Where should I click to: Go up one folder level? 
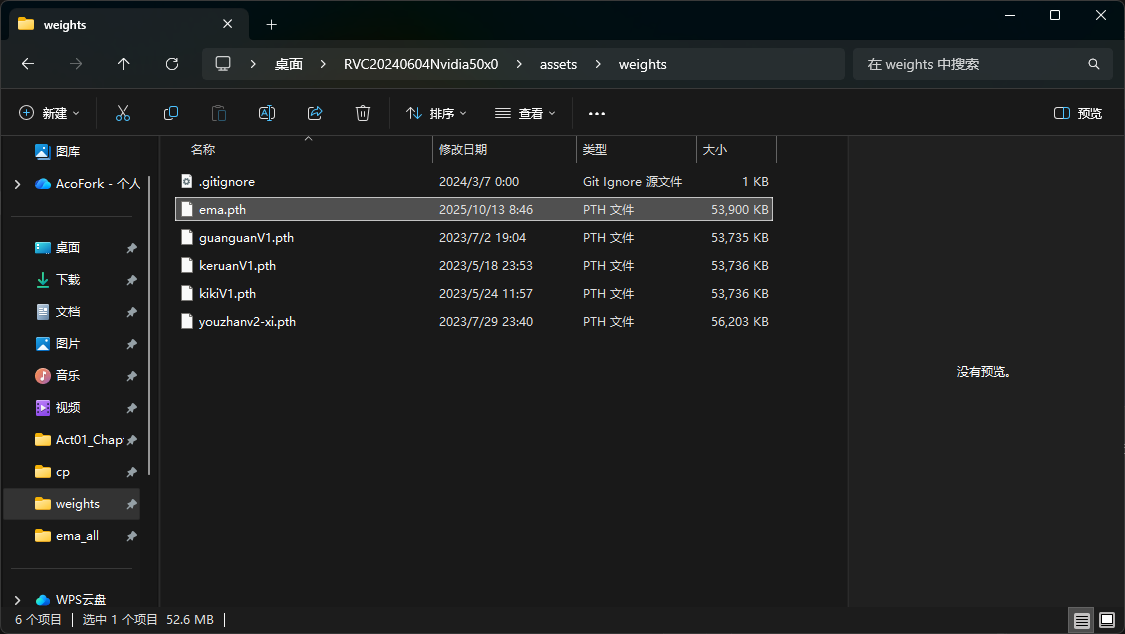[124, 64]
